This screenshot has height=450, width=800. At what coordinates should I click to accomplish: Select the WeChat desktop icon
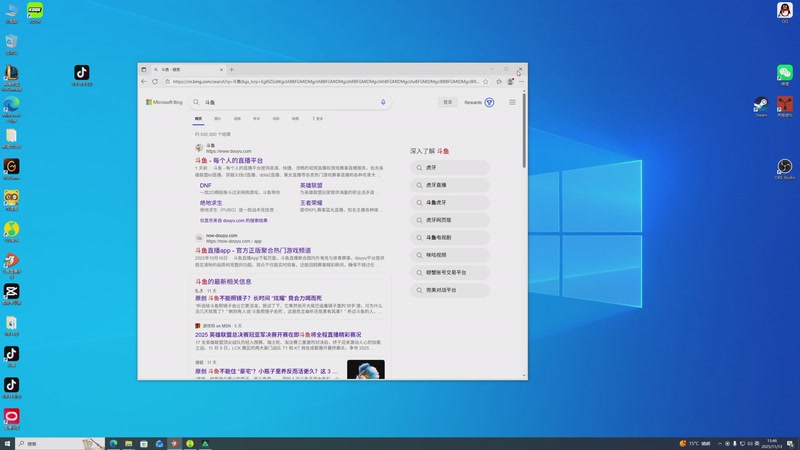point(785,75)
